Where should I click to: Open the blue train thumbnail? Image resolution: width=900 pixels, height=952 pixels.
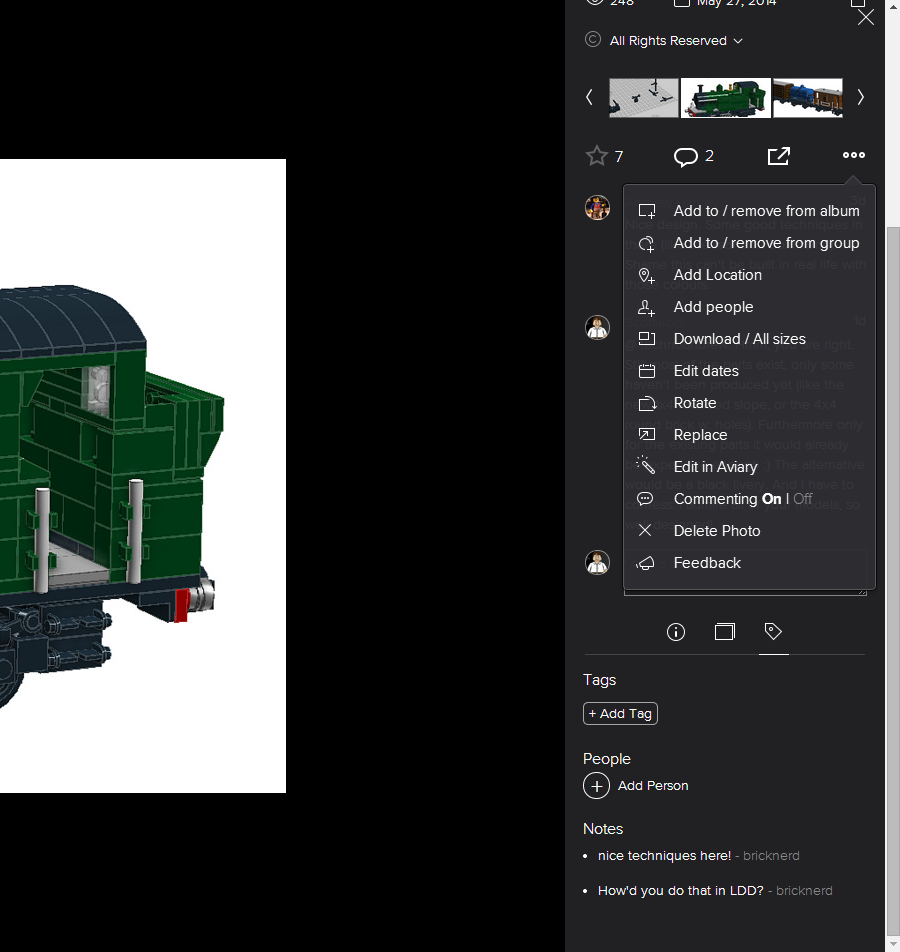(808, 98)
